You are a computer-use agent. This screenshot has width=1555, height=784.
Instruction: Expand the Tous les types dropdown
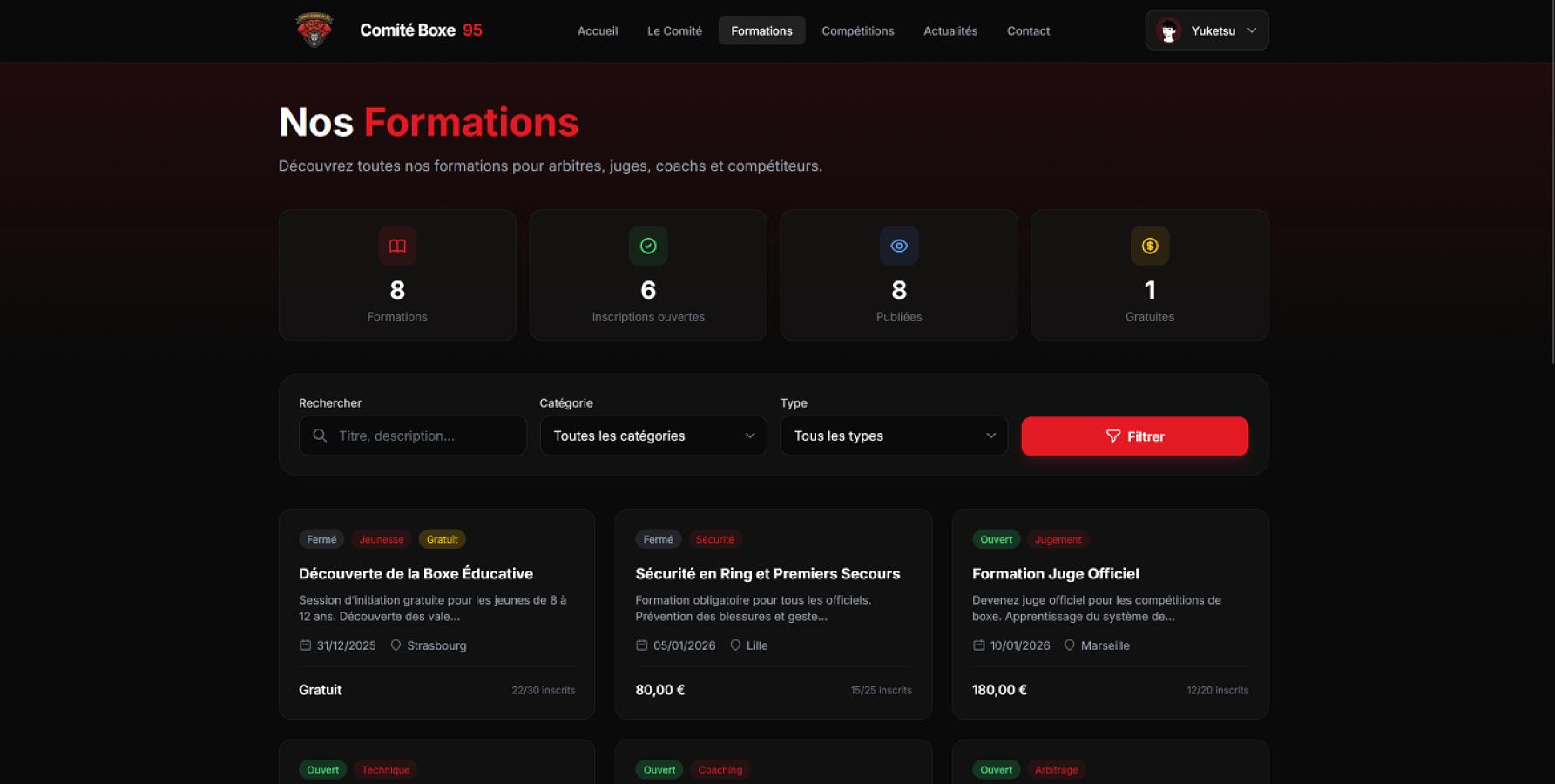pos(894,436)
